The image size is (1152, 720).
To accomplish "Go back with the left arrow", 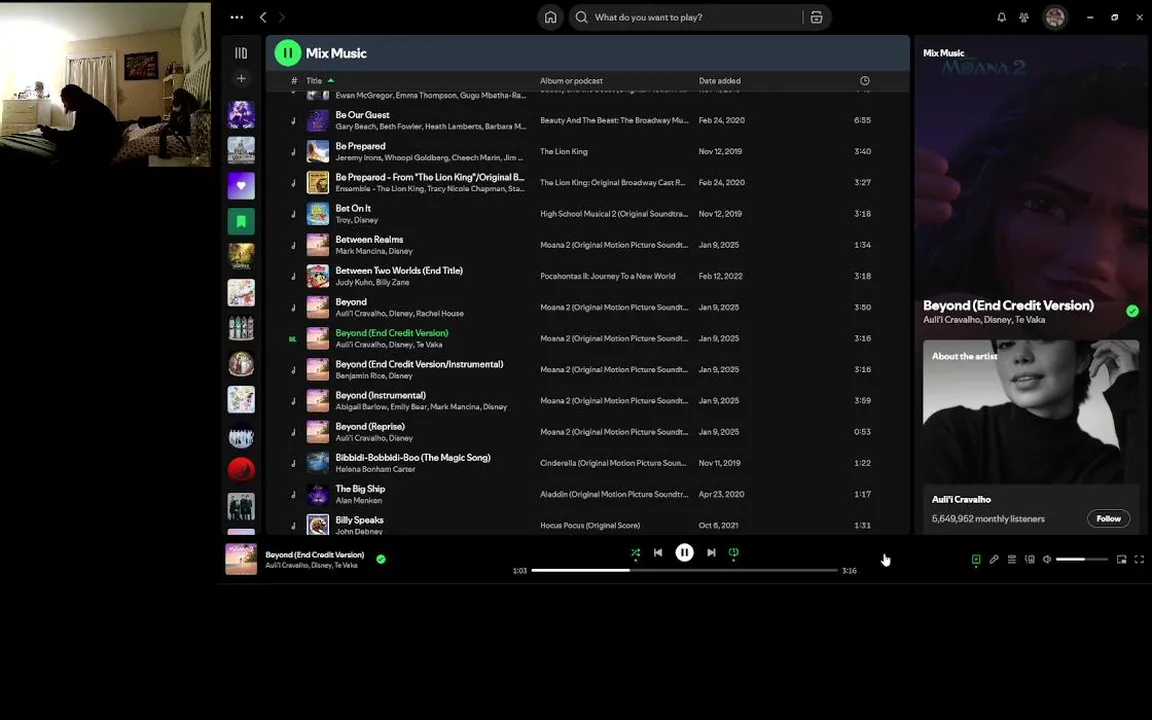I will (263, 17).
